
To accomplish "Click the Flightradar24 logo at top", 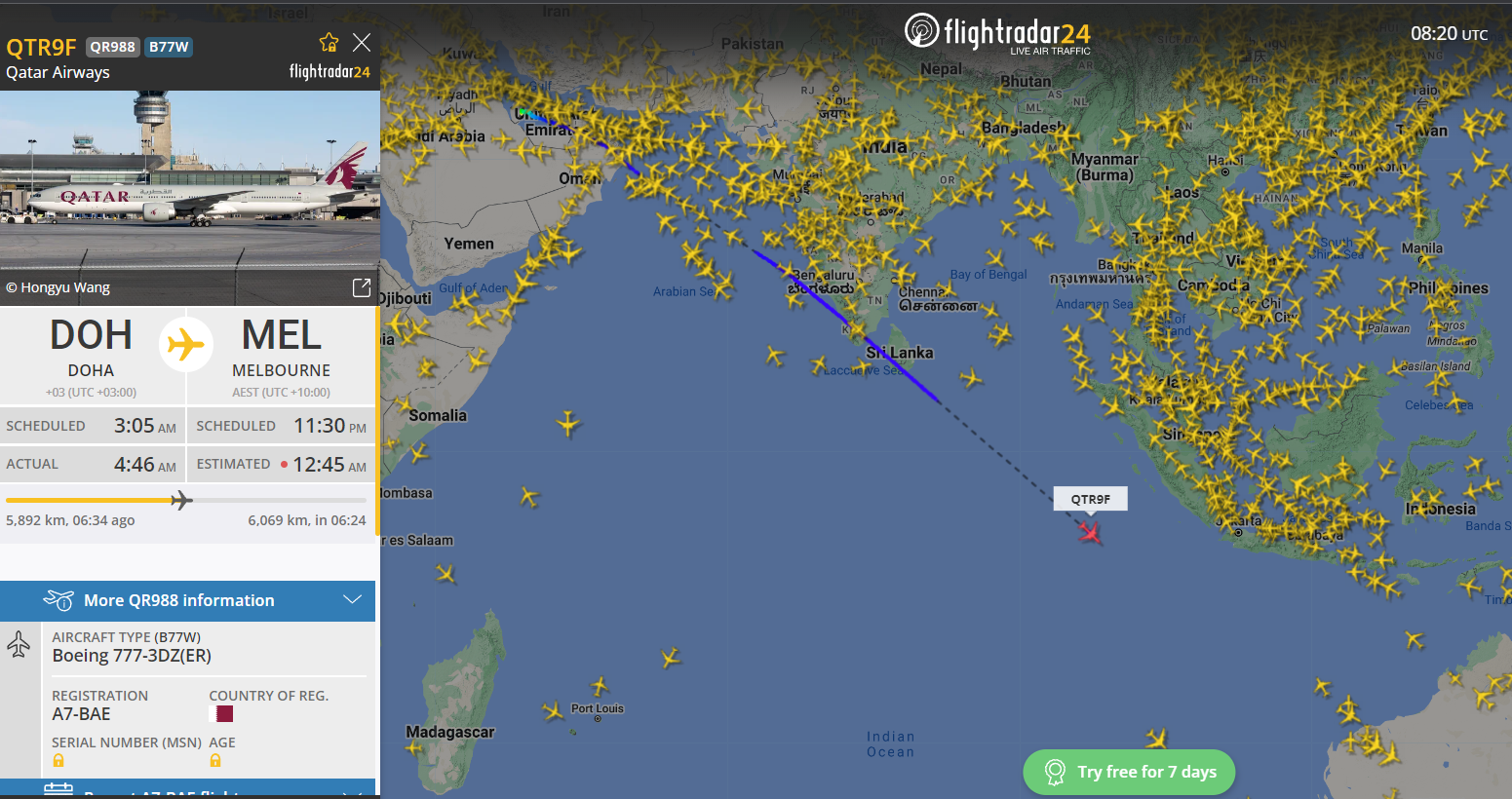I will [x=997, y=34].
